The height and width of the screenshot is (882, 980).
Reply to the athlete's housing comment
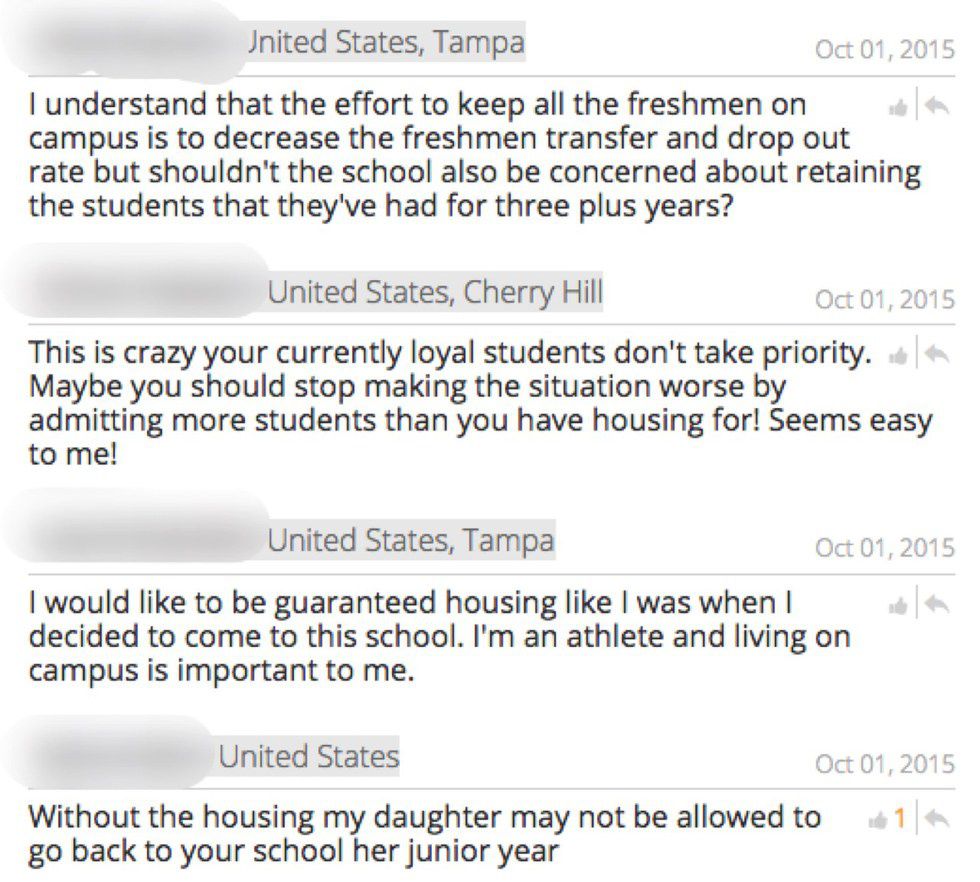pyautogui.click(x=936, y=604)
